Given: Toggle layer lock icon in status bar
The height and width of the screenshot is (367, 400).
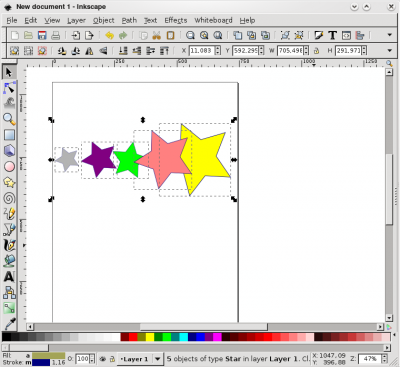Looking at the screenshot, I should point(113,359).
